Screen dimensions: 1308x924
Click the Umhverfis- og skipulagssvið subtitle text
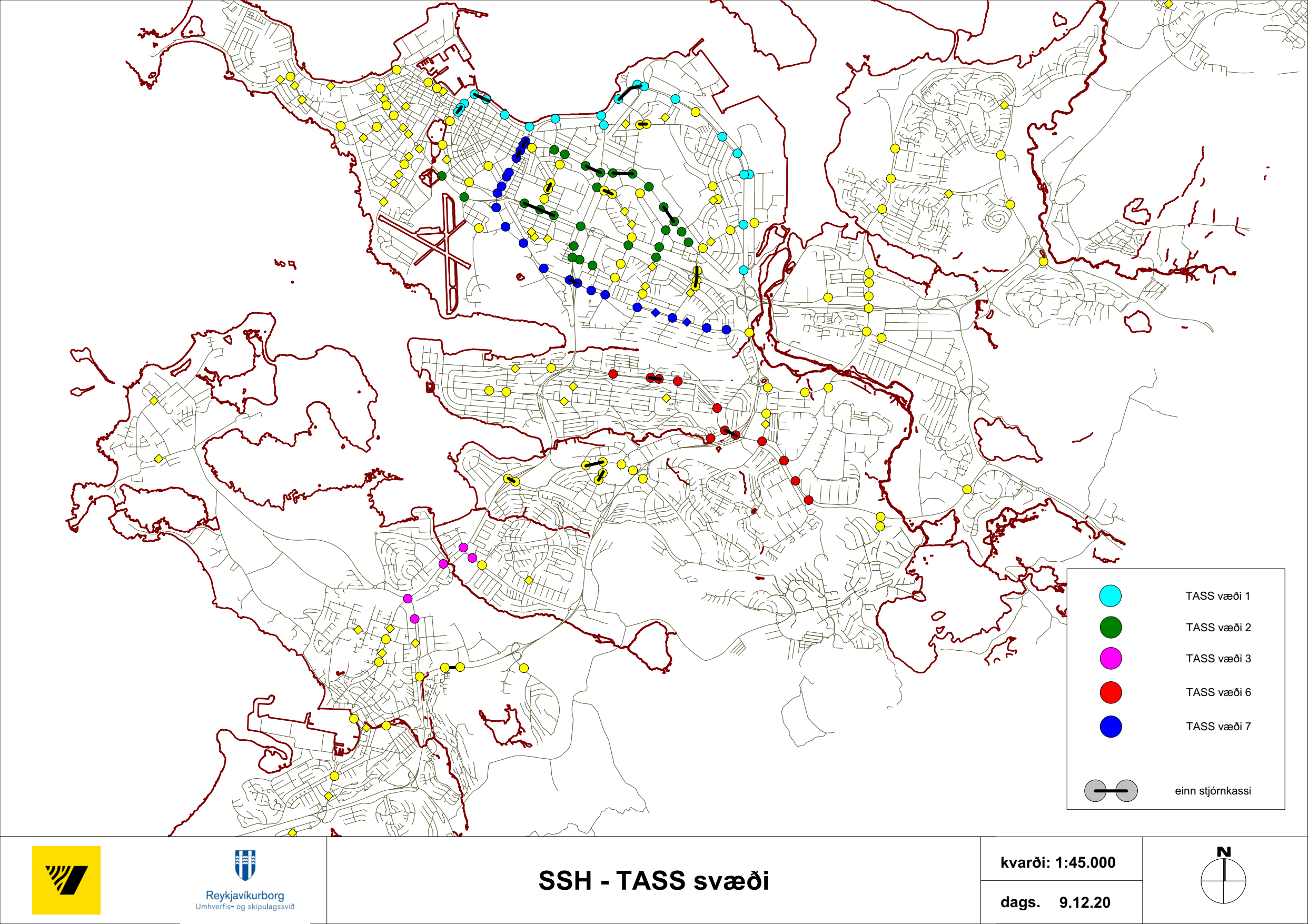click(245, 907)
